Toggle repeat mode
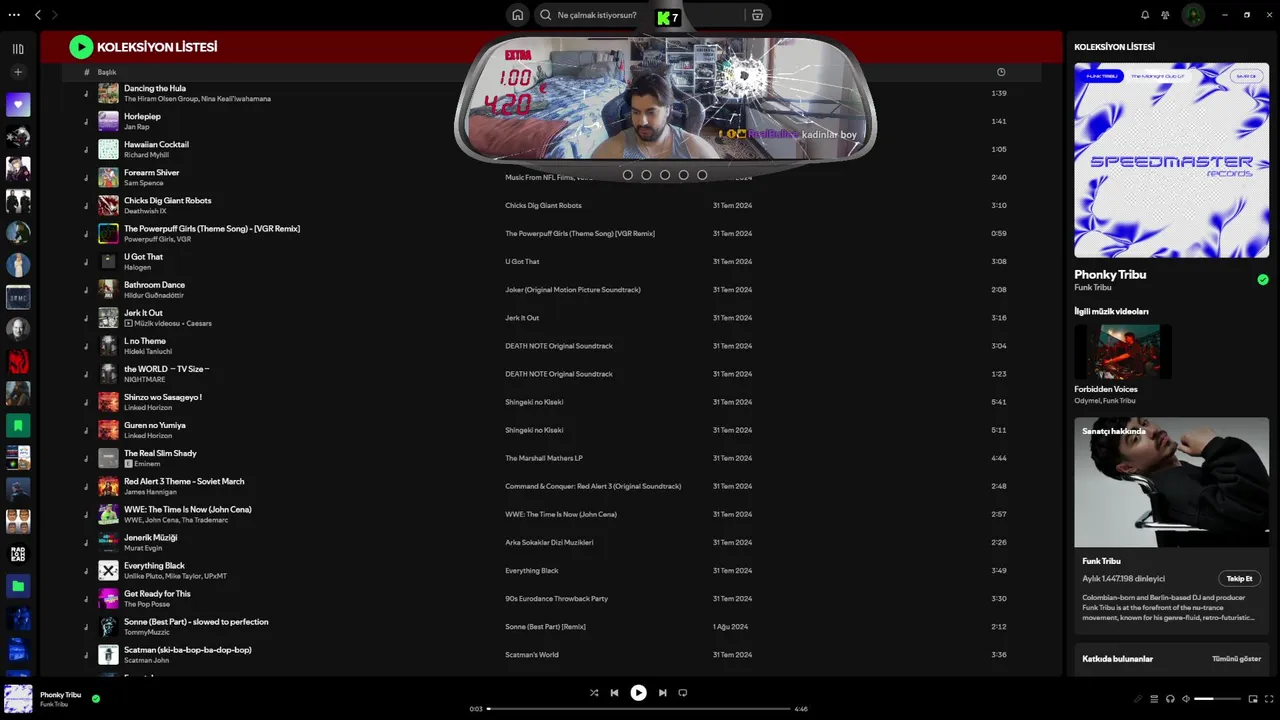1280x720 pixels. (683, 692)
